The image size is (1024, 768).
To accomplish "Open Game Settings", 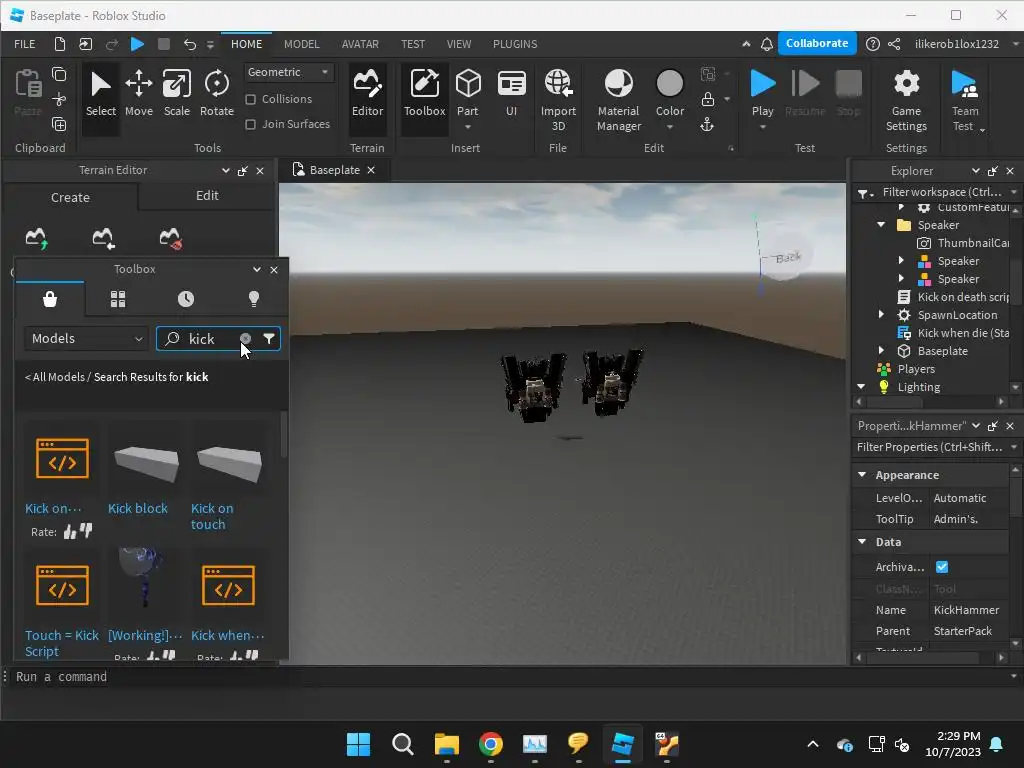I will coord(906,100).
